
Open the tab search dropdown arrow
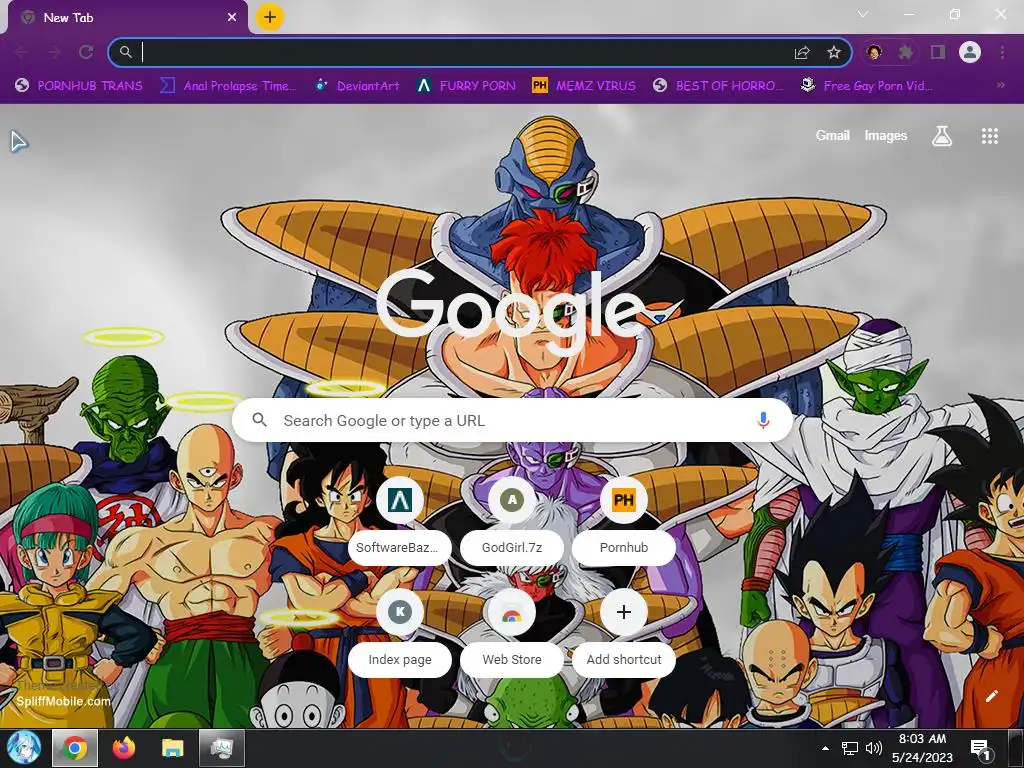[x=863, y=14]
